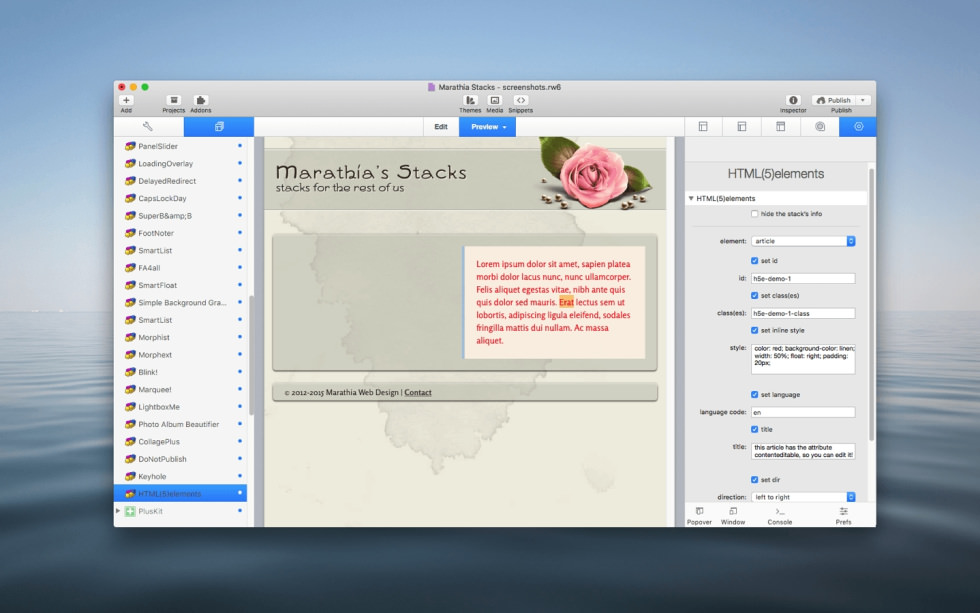980x613 pixels.
Task: Click the class(es) input field
Action: [x=803, y=313]
